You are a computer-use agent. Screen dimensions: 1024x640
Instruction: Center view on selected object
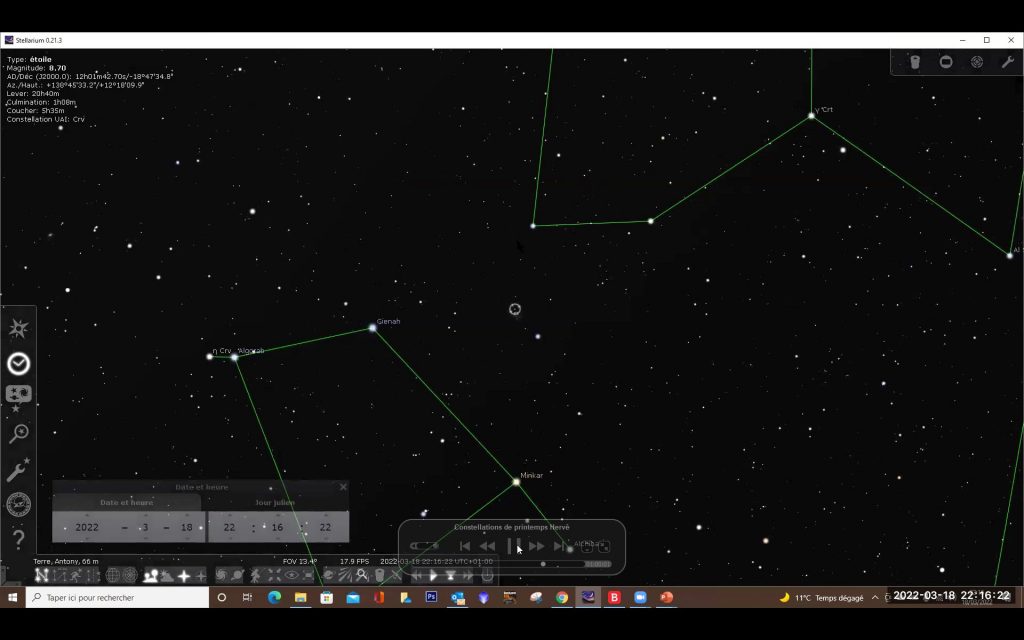pos(274,575)
